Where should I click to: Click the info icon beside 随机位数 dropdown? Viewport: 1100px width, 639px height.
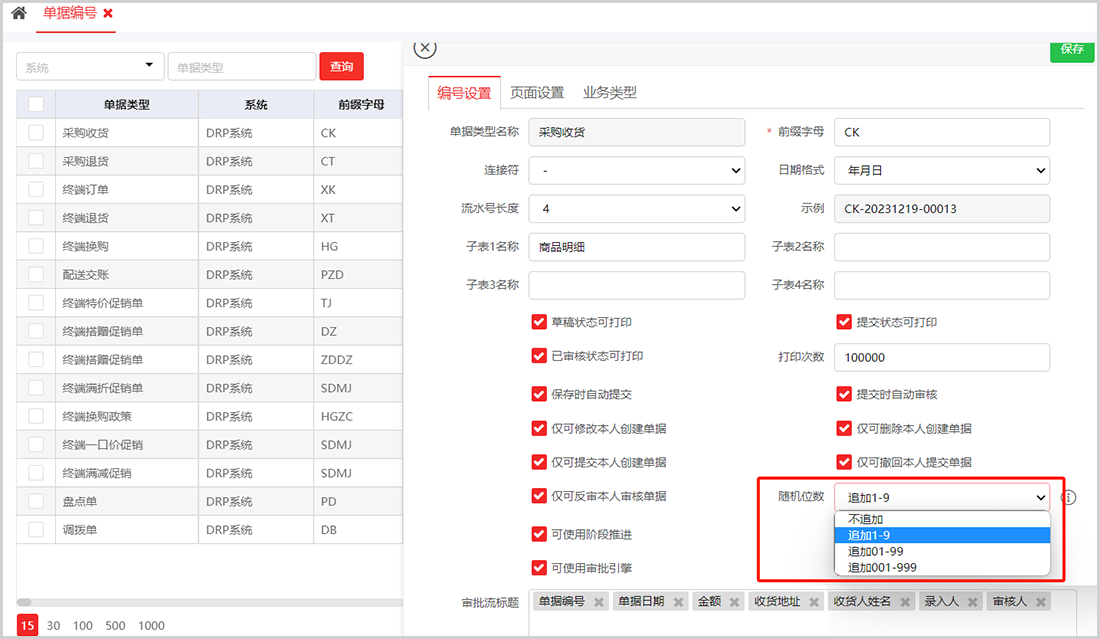(1068, 497)
